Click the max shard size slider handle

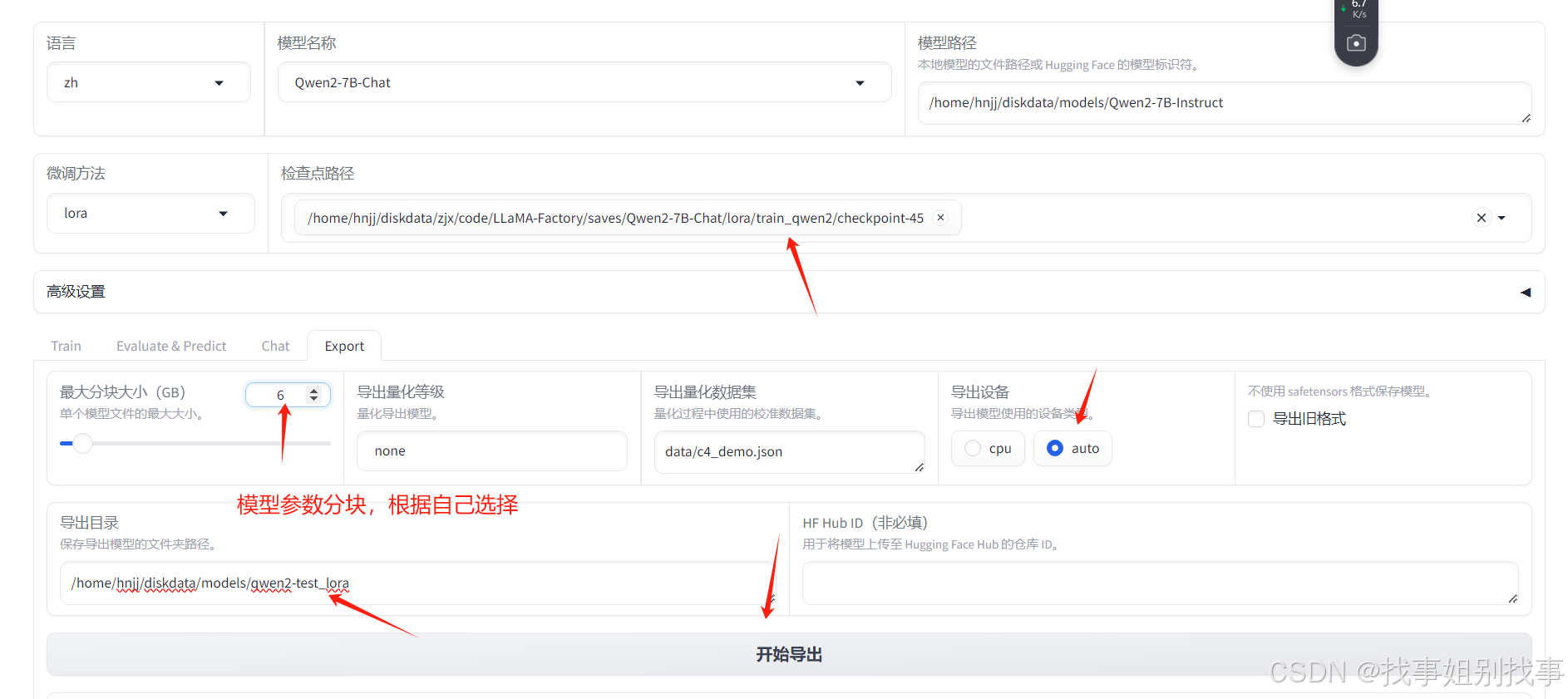82,443
